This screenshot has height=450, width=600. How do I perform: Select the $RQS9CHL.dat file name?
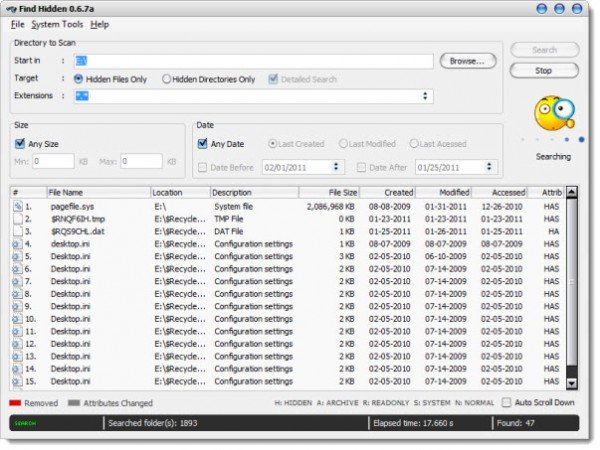[x=77, y=232]
